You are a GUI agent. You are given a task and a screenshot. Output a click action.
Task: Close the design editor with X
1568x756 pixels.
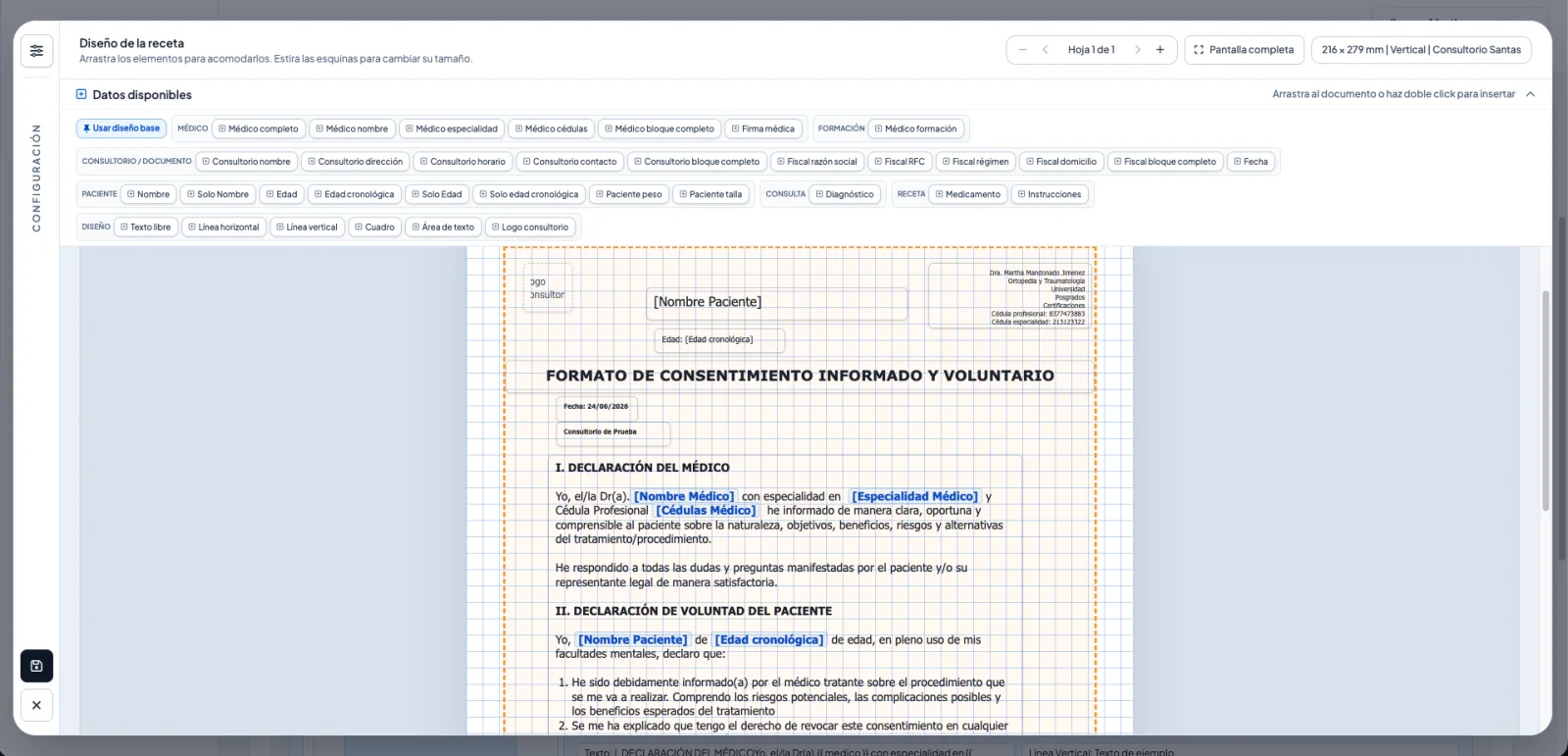point(36,705)
